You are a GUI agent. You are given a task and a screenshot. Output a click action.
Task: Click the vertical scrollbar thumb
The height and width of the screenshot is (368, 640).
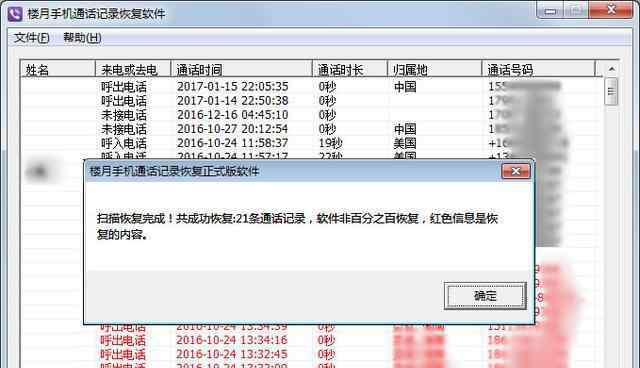coord(611,91)
